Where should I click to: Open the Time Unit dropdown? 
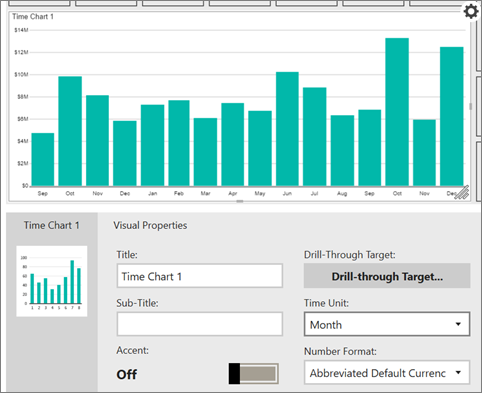coord(387,324)
